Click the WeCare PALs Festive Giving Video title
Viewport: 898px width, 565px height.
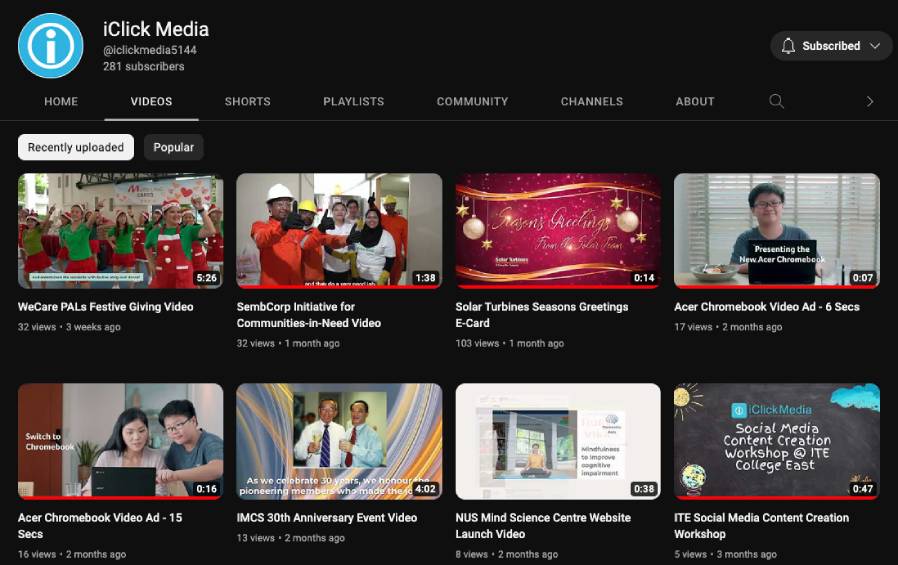click(105, 307)
